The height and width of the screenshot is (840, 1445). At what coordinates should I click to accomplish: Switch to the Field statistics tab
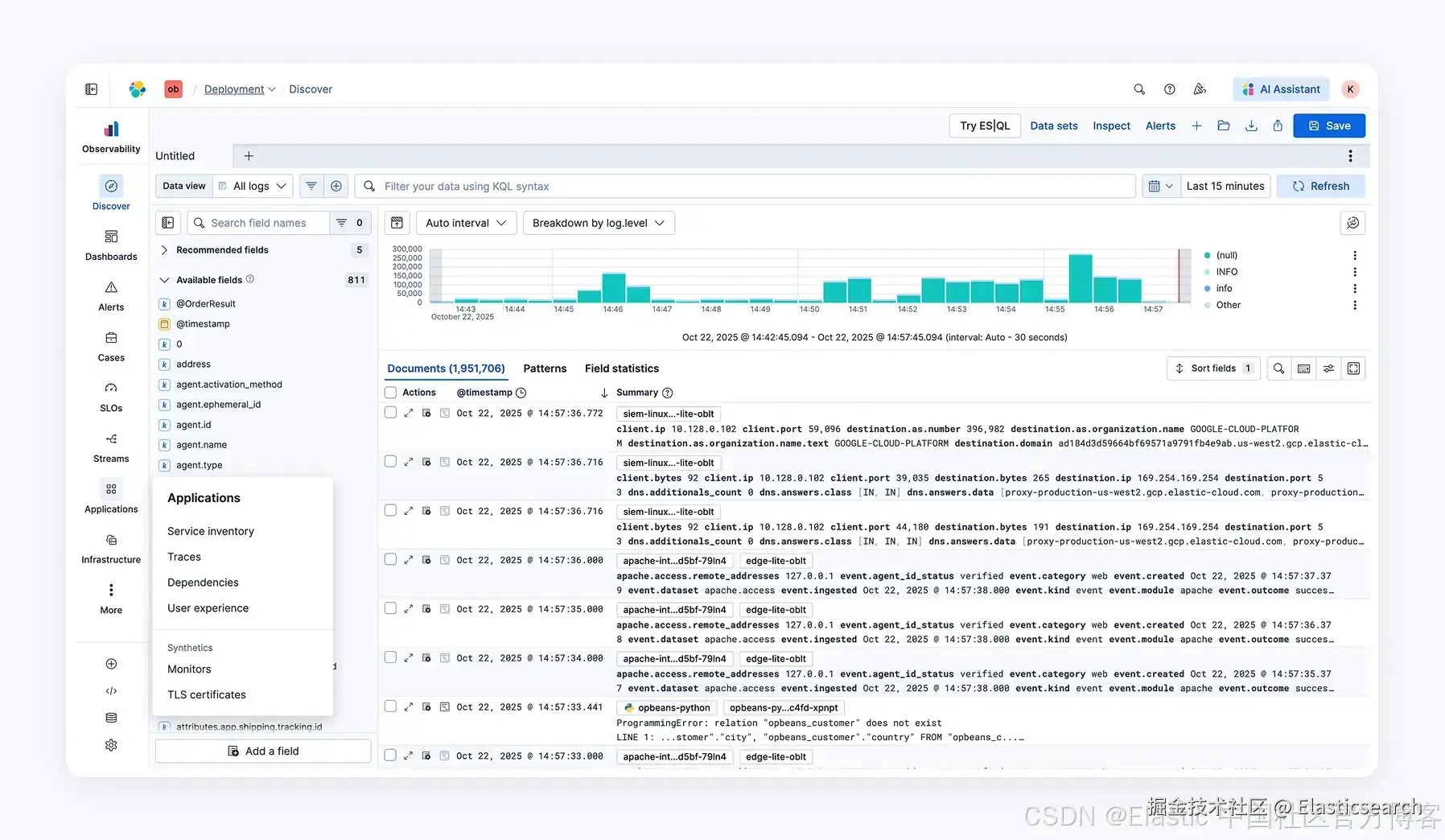coord(622,369)
